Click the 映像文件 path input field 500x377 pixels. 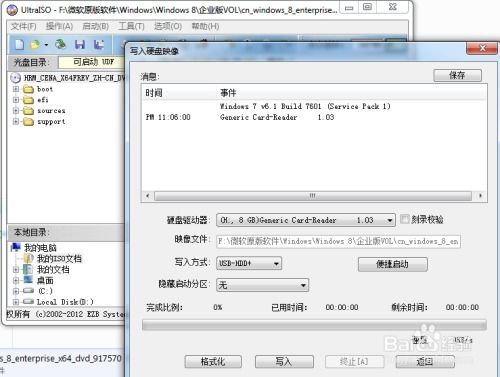[x=338, y=241]
